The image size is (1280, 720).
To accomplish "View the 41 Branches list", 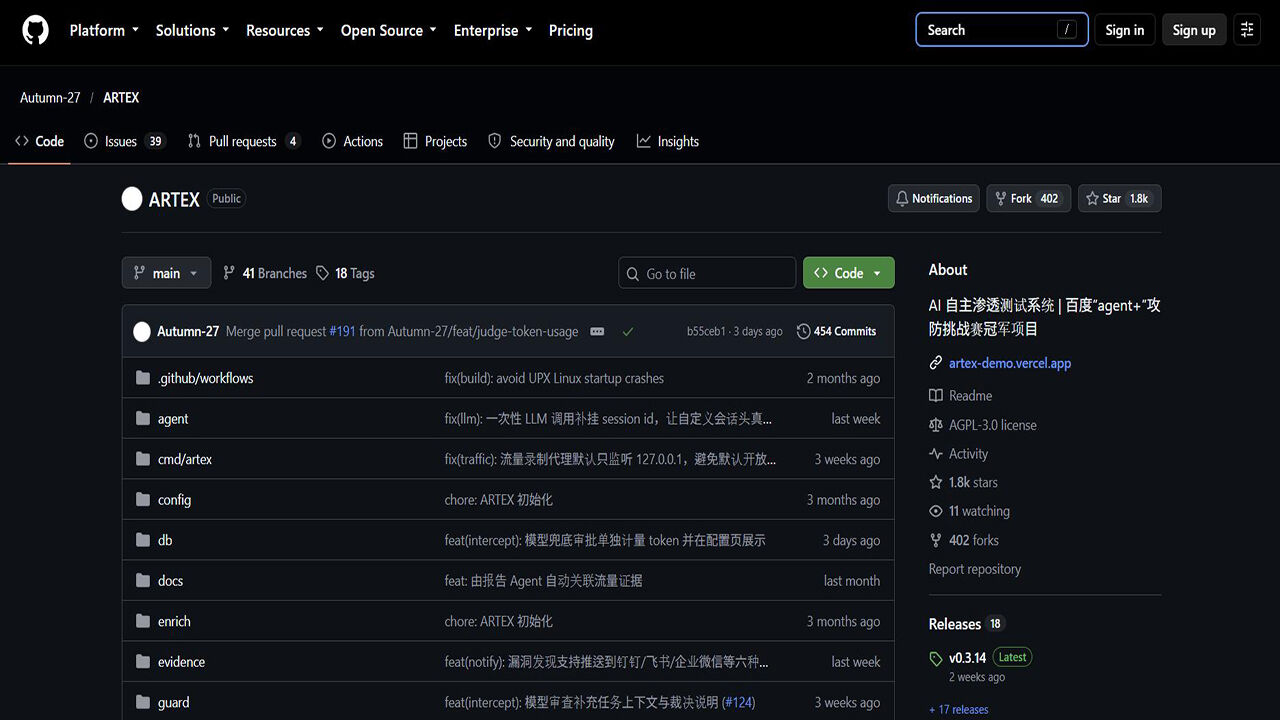I will [x=265, y=273].
